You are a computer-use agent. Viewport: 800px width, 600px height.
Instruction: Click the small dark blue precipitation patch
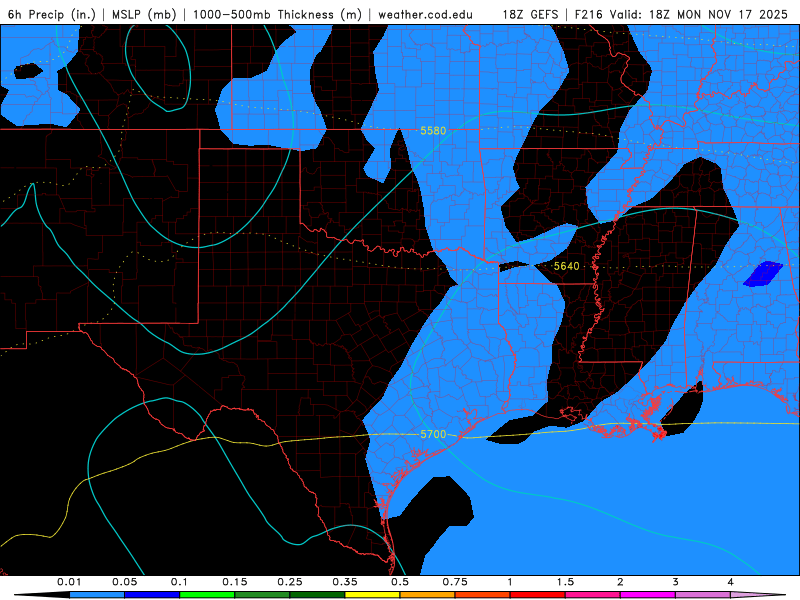(763, 274)
